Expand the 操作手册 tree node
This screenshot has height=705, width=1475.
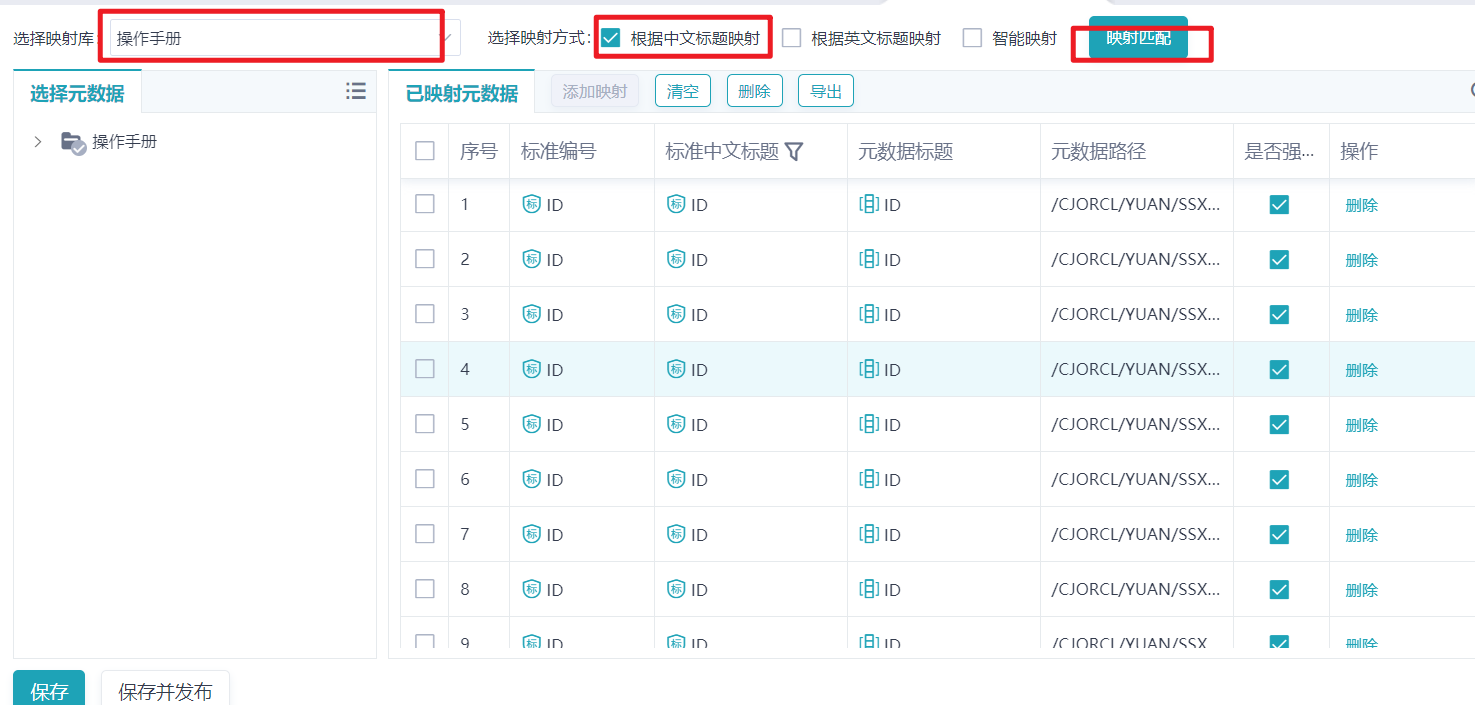click(38, 142)
